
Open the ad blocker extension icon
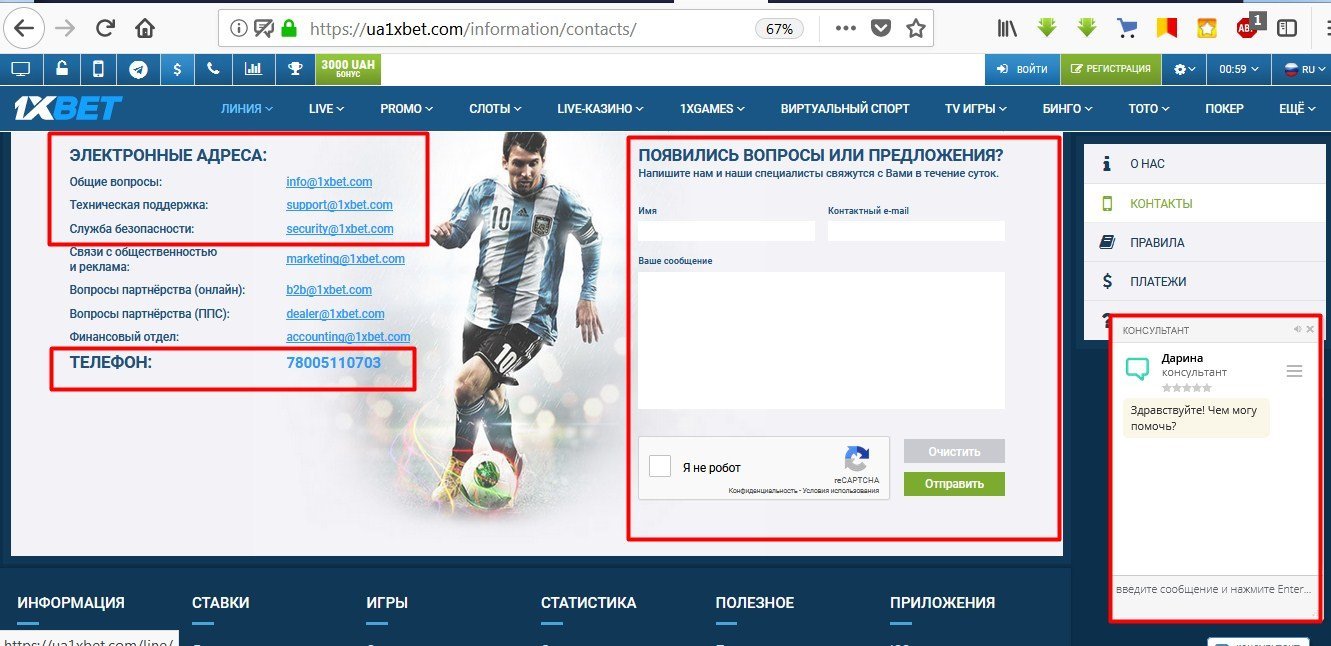tap(1249, 27)
